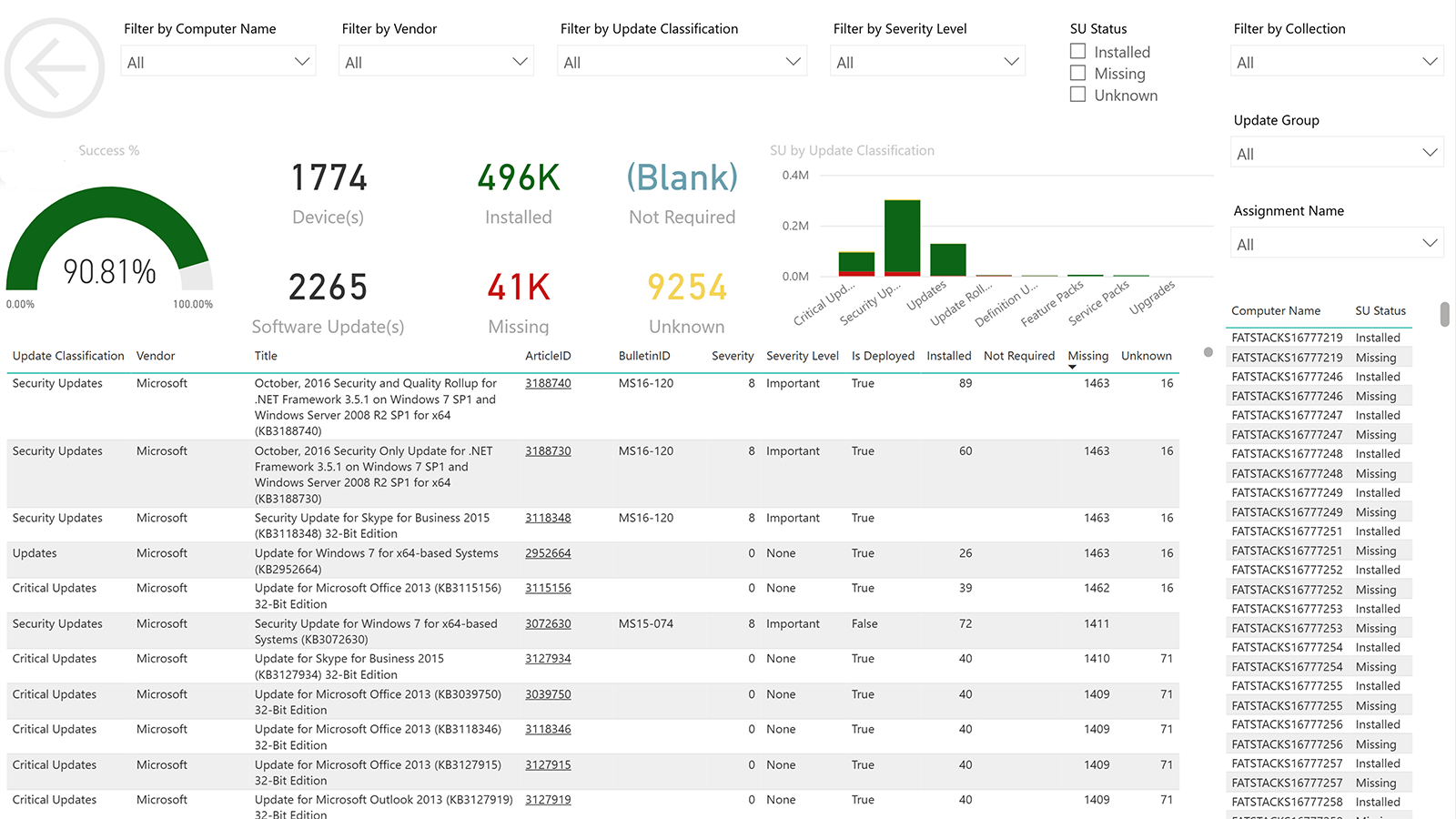1456x819 pixels.
Task: Click the green Updates chart bar
Action: 947,259
